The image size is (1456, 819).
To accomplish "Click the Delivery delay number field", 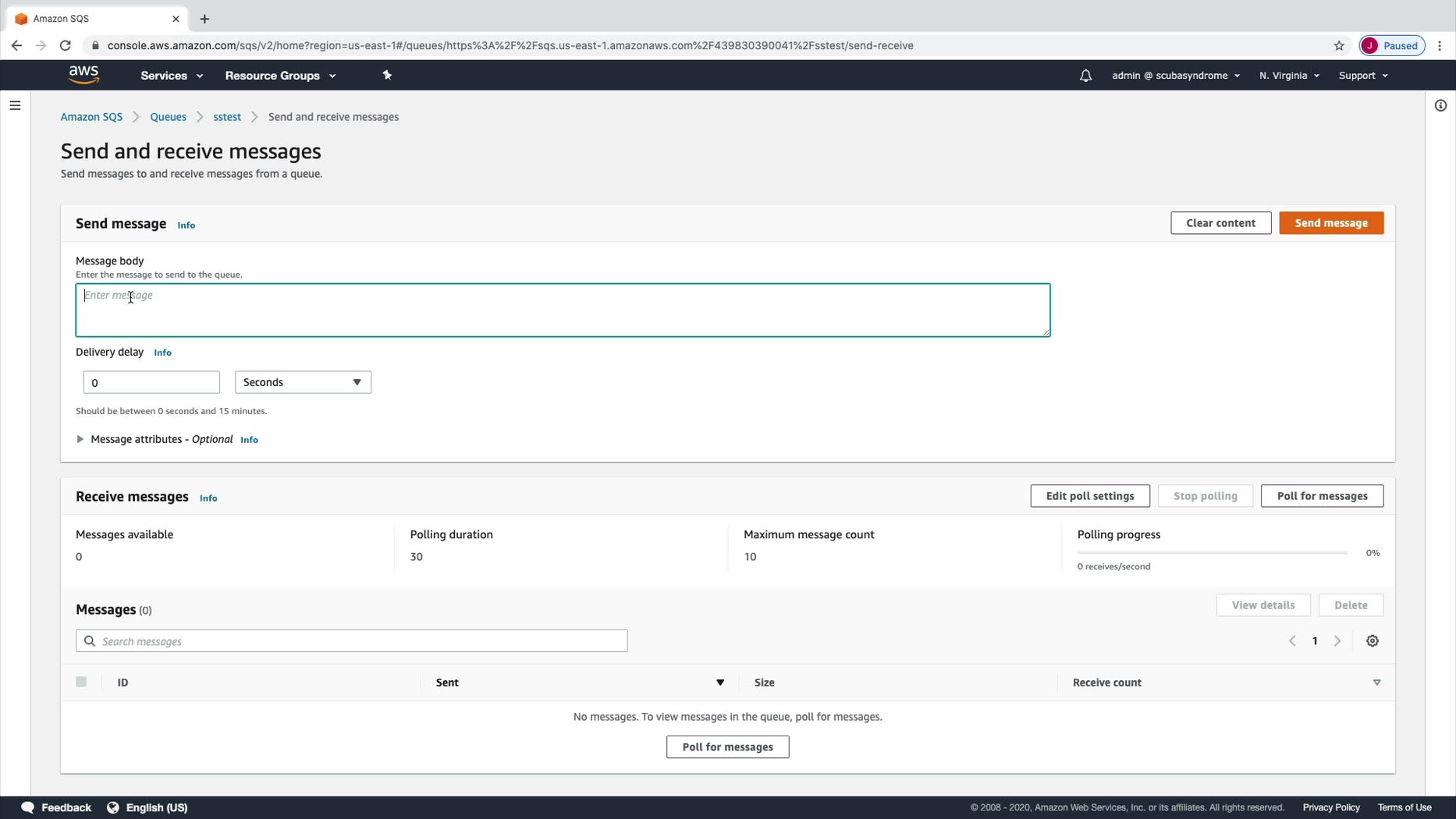I will (151, 382).
